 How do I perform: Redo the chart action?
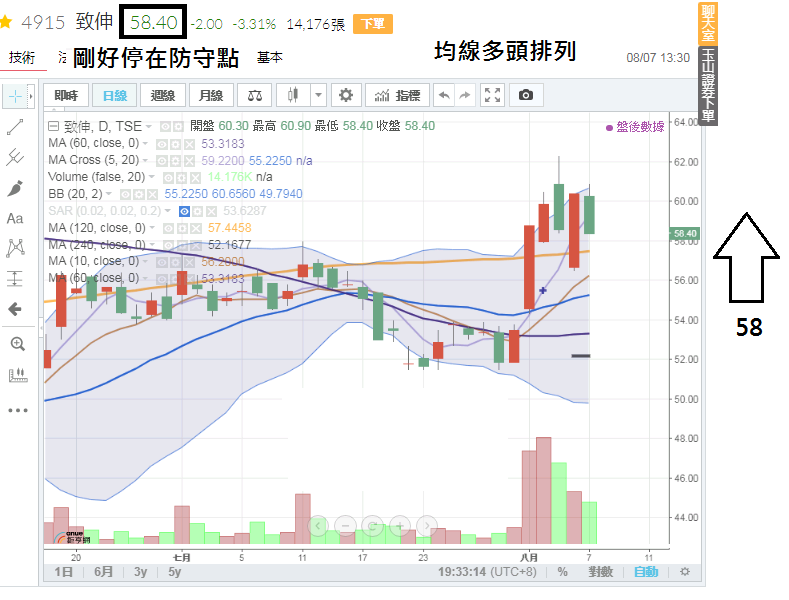(465, 95)
